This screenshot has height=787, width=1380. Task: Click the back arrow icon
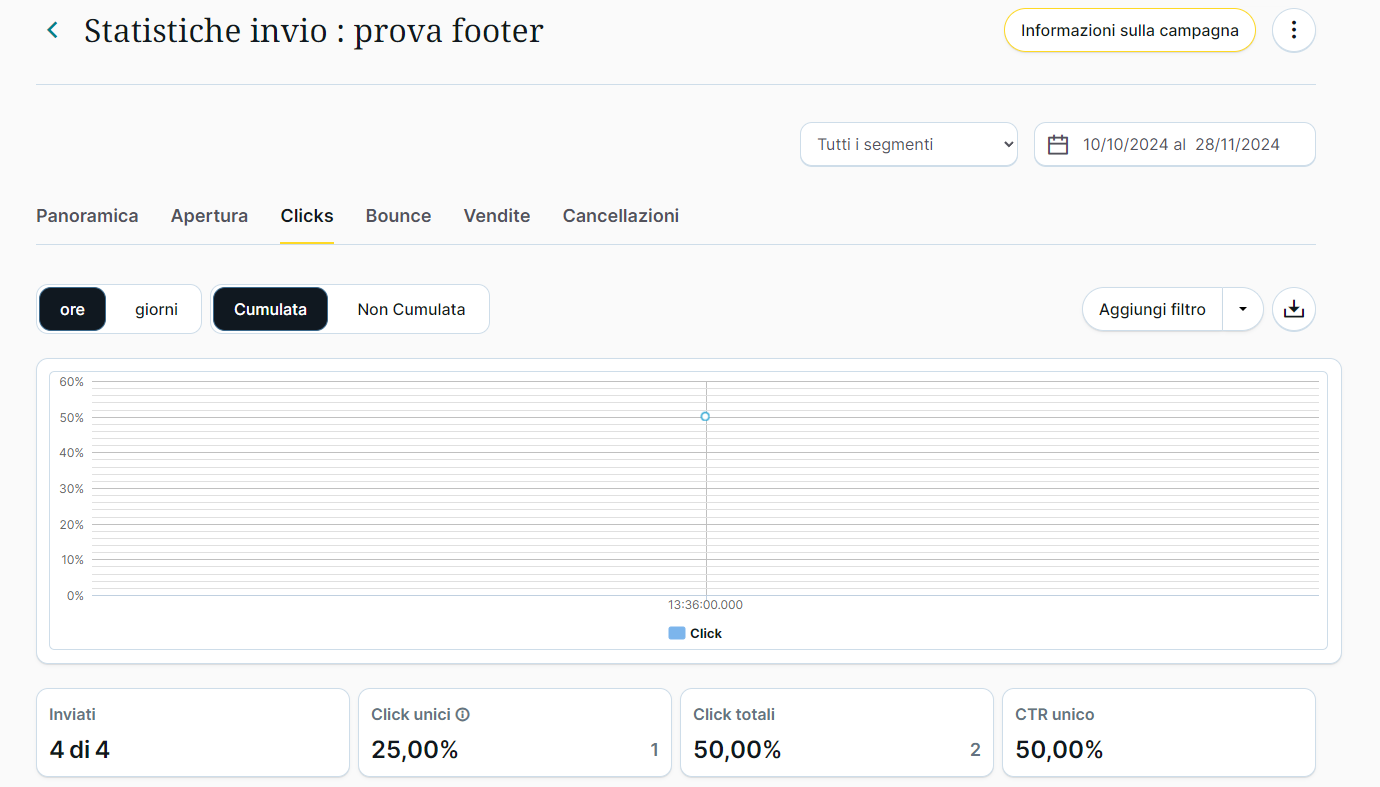click(x=53, y=31)
